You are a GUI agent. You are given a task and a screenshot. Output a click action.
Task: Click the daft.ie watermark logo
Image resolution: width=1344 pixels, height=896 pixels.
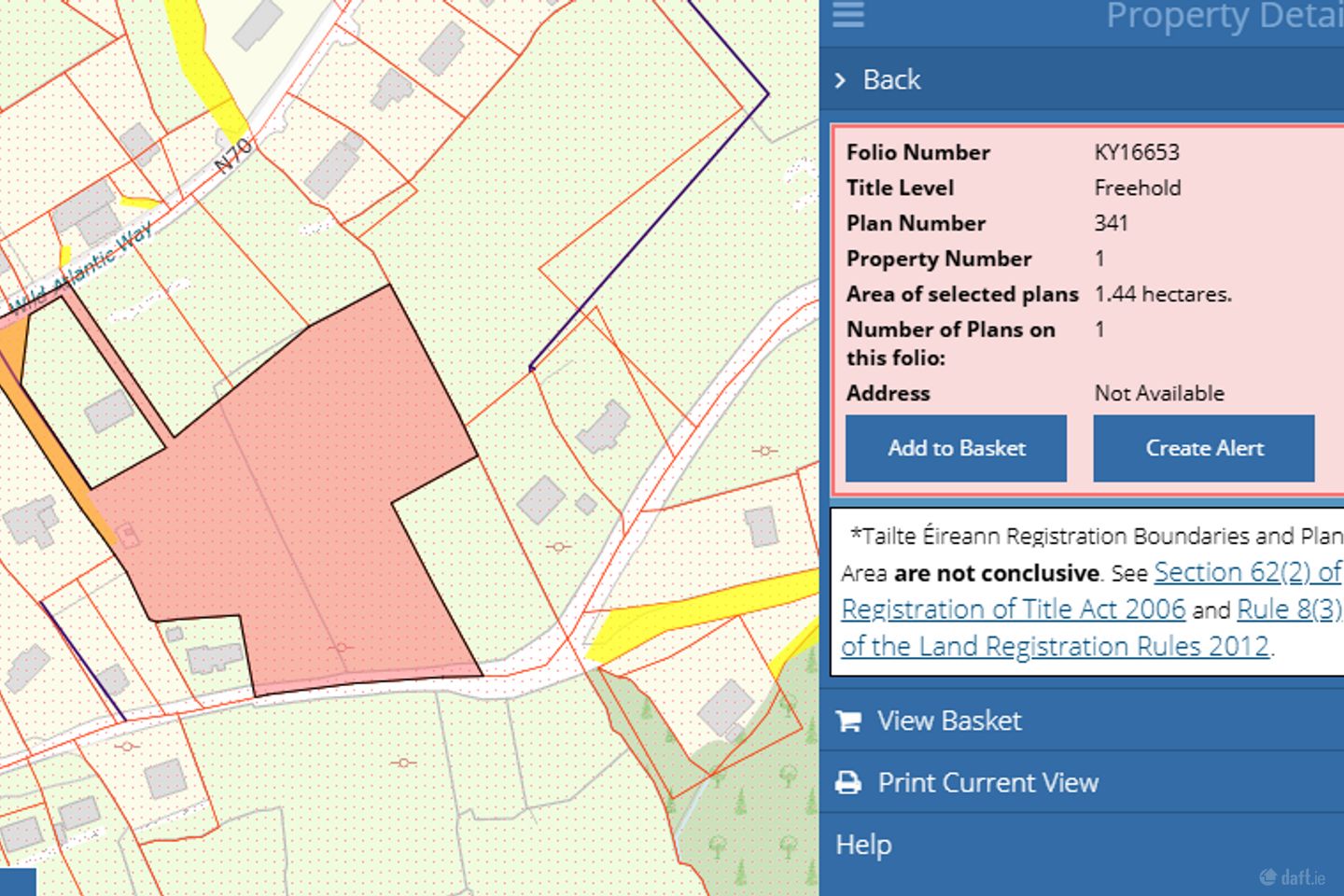click(1293, 876)
